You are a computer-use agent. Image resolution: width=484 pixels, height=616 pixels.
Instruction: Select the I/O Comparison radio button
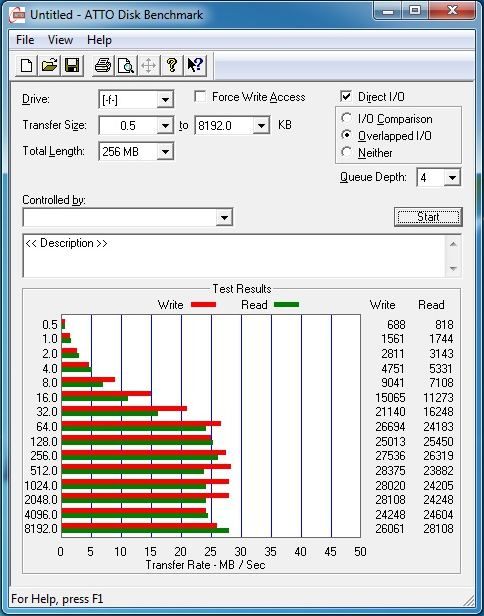tap(346, 118)
